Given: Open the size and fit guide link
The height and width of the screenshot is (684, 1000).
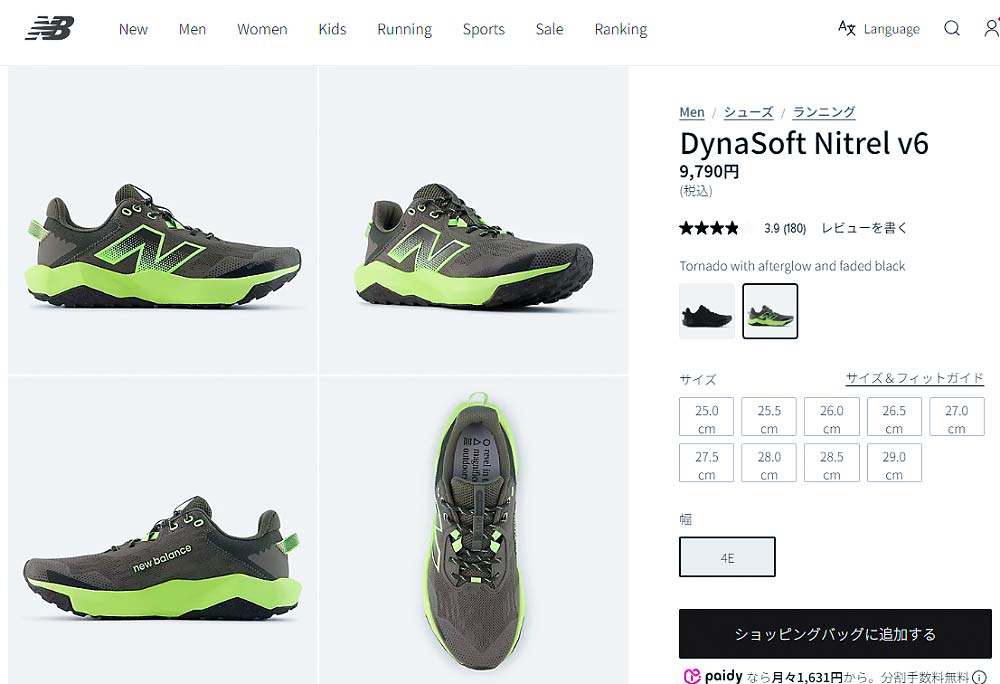Looking at the screenshot, I should pyautogui.click(x=914, y=378).
